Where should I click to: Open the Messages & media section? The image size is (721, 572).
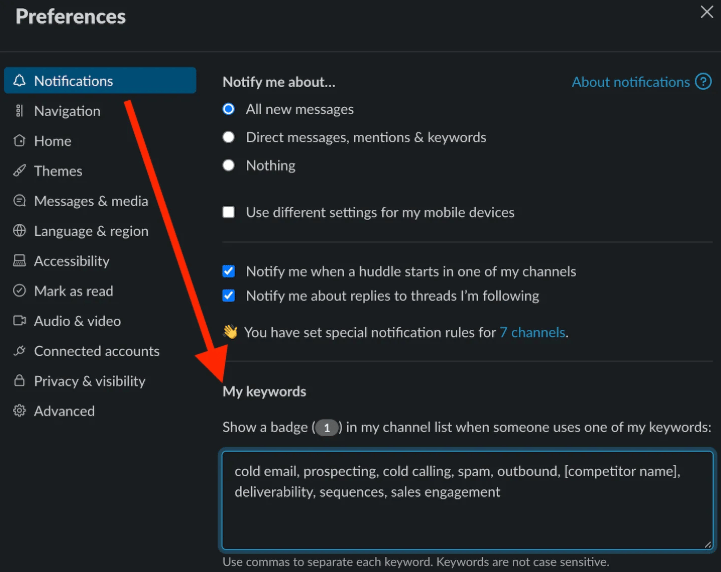point(90,201)
